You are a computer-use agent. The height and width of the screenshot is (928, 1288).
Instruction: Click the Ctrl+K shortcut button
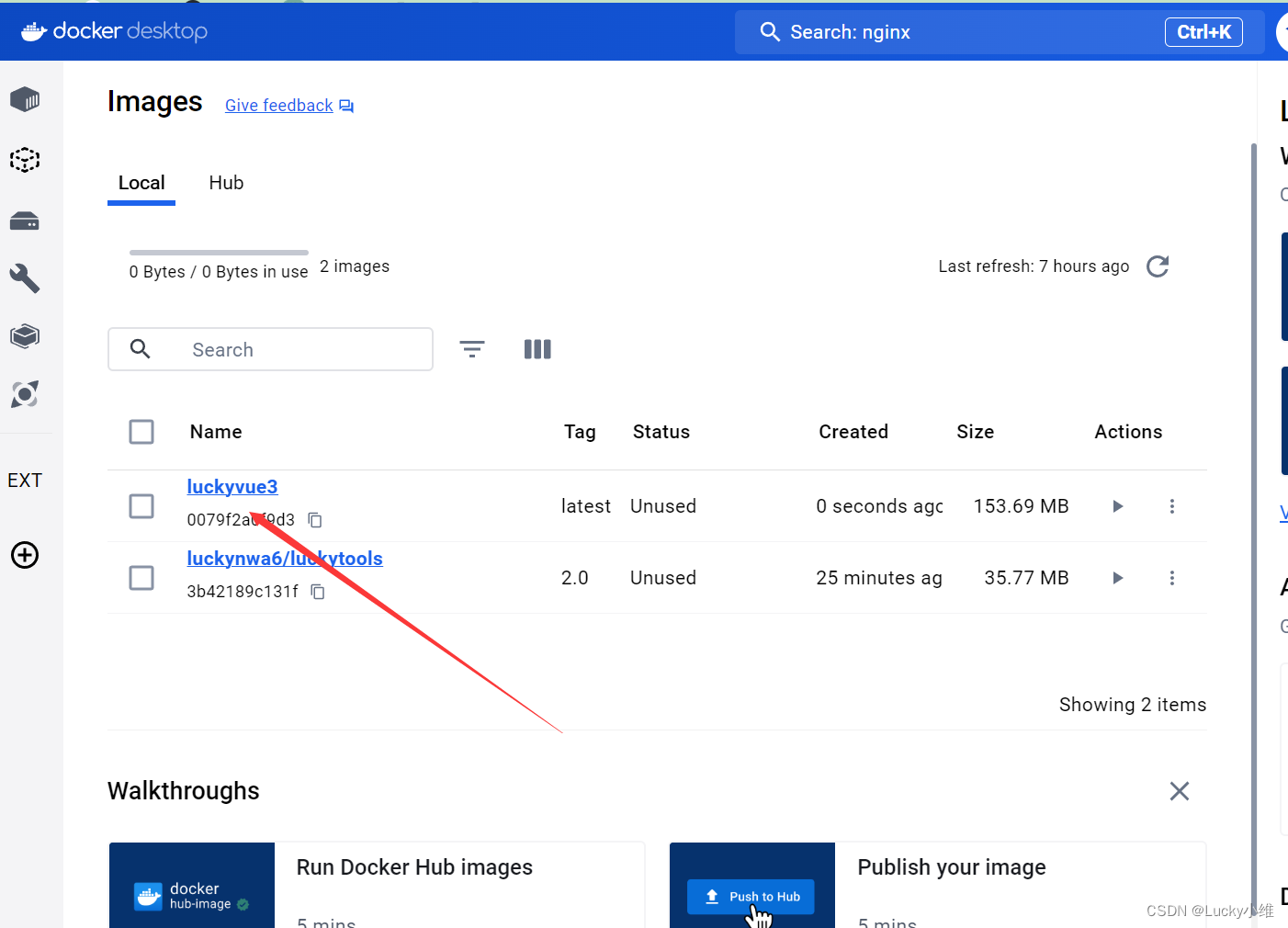[x=1203, y=32]
